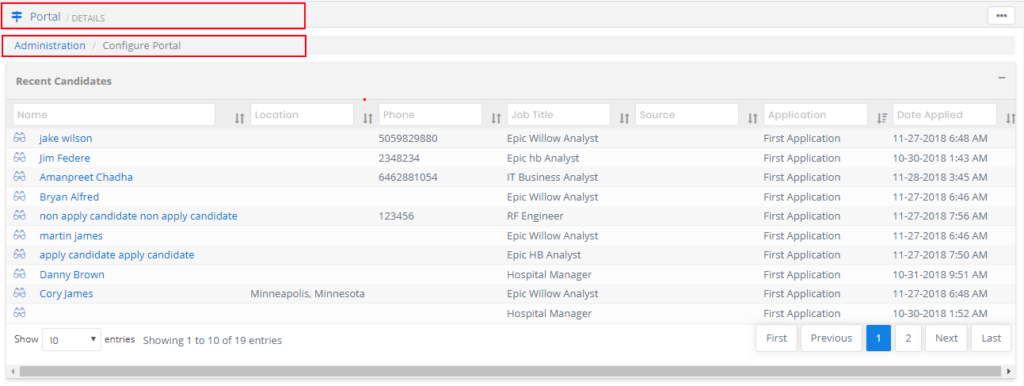Open apply candidate apply candidate link
1024x386 pixels.
(x=116, y=255)
